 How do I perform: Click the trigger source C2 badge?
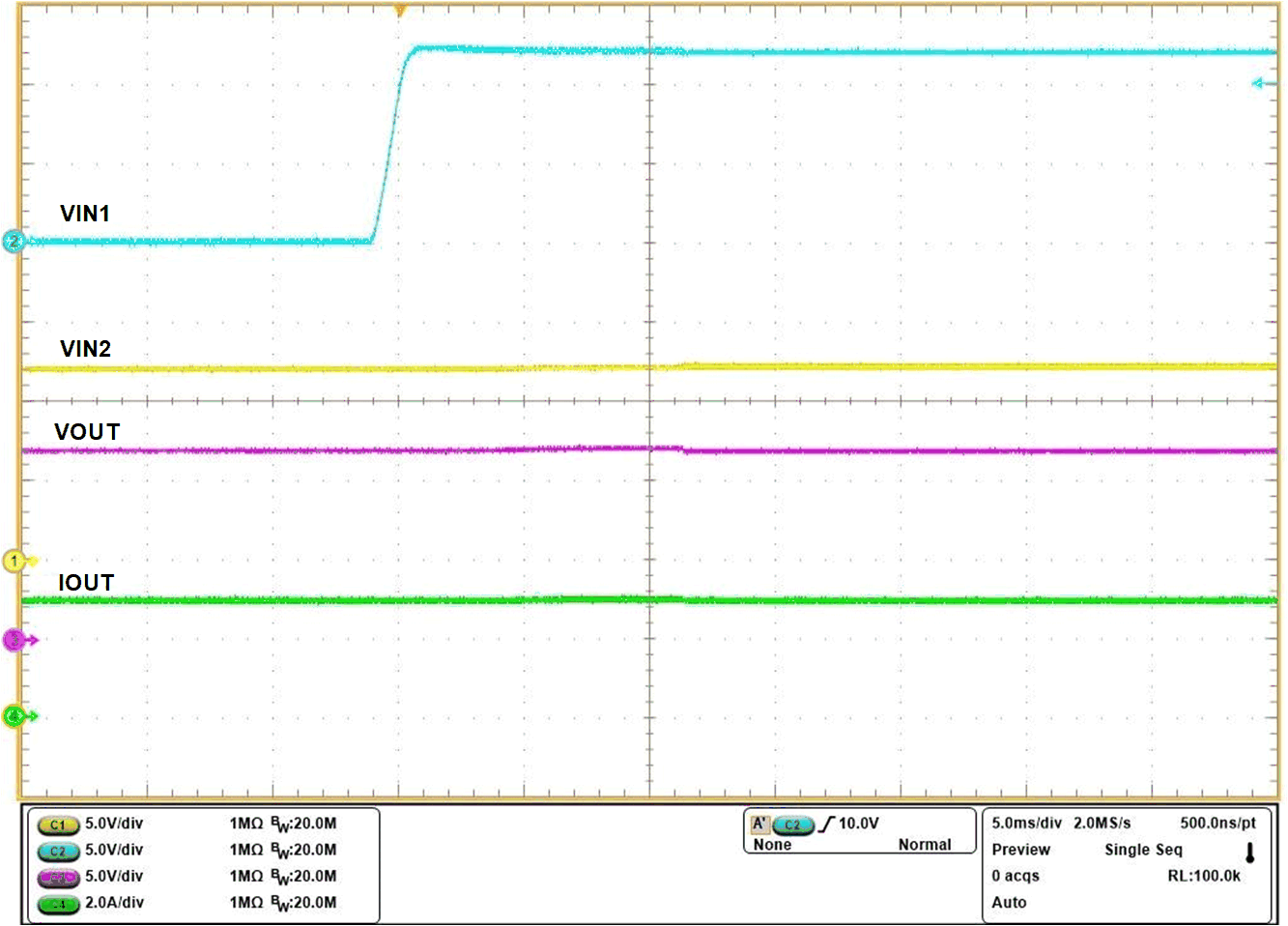tap(794, 826)
